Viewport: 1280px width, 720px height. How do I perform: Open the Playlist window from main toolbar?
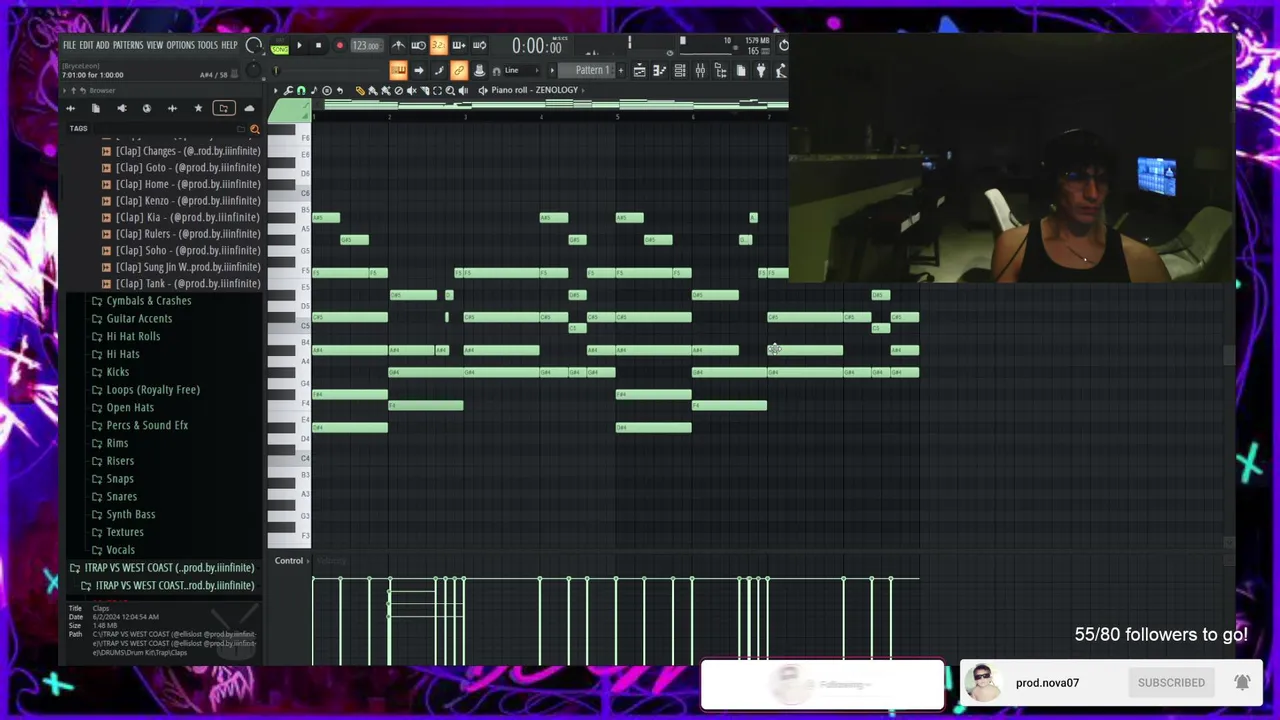[x=639, y=70]
